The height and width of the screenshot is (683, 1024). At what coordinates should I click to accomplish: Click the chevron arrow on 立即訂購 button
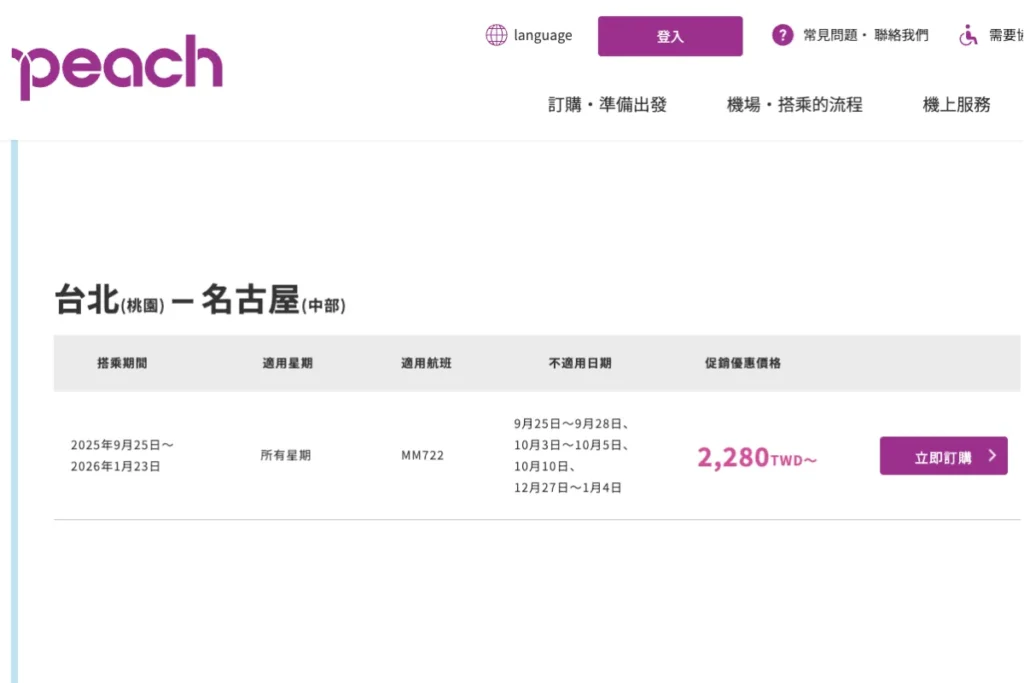(992, 456)
